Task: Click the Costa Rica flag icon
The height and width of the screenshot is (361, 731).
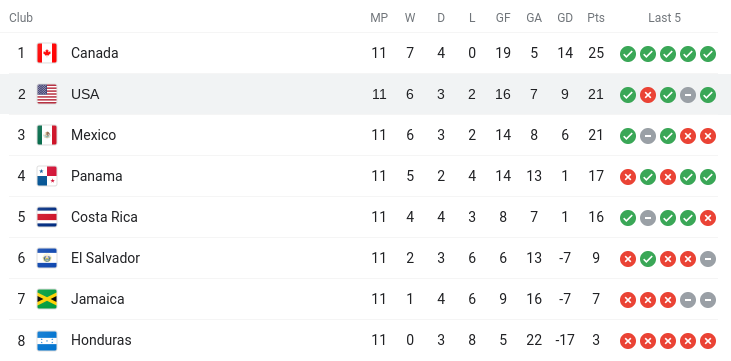Action: point(47,217)
